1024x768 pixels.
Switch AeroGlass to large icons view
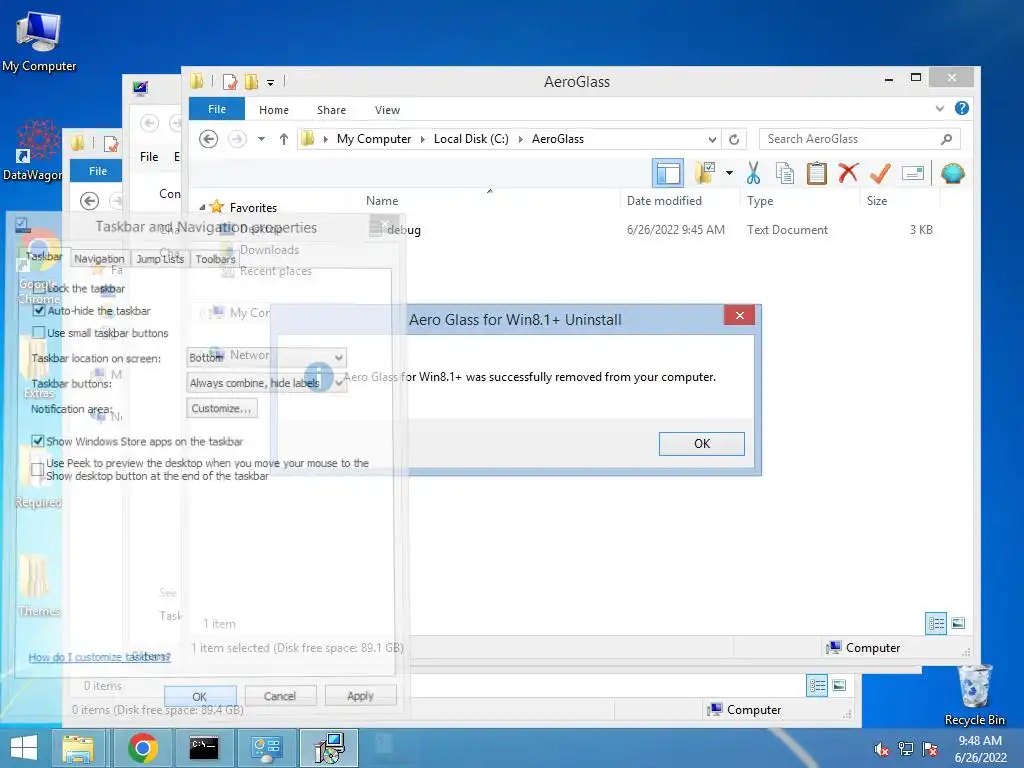click(x=958, y=623)
